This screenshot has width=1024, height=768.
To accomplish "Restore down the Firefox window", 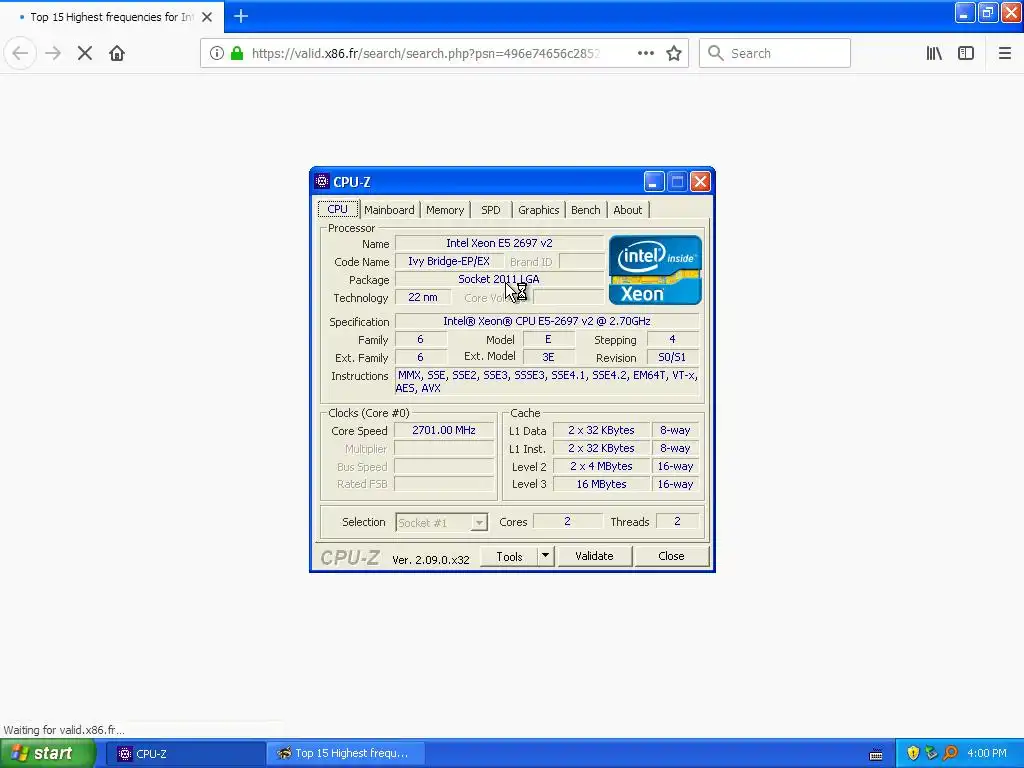I will [x=987, y=12].
